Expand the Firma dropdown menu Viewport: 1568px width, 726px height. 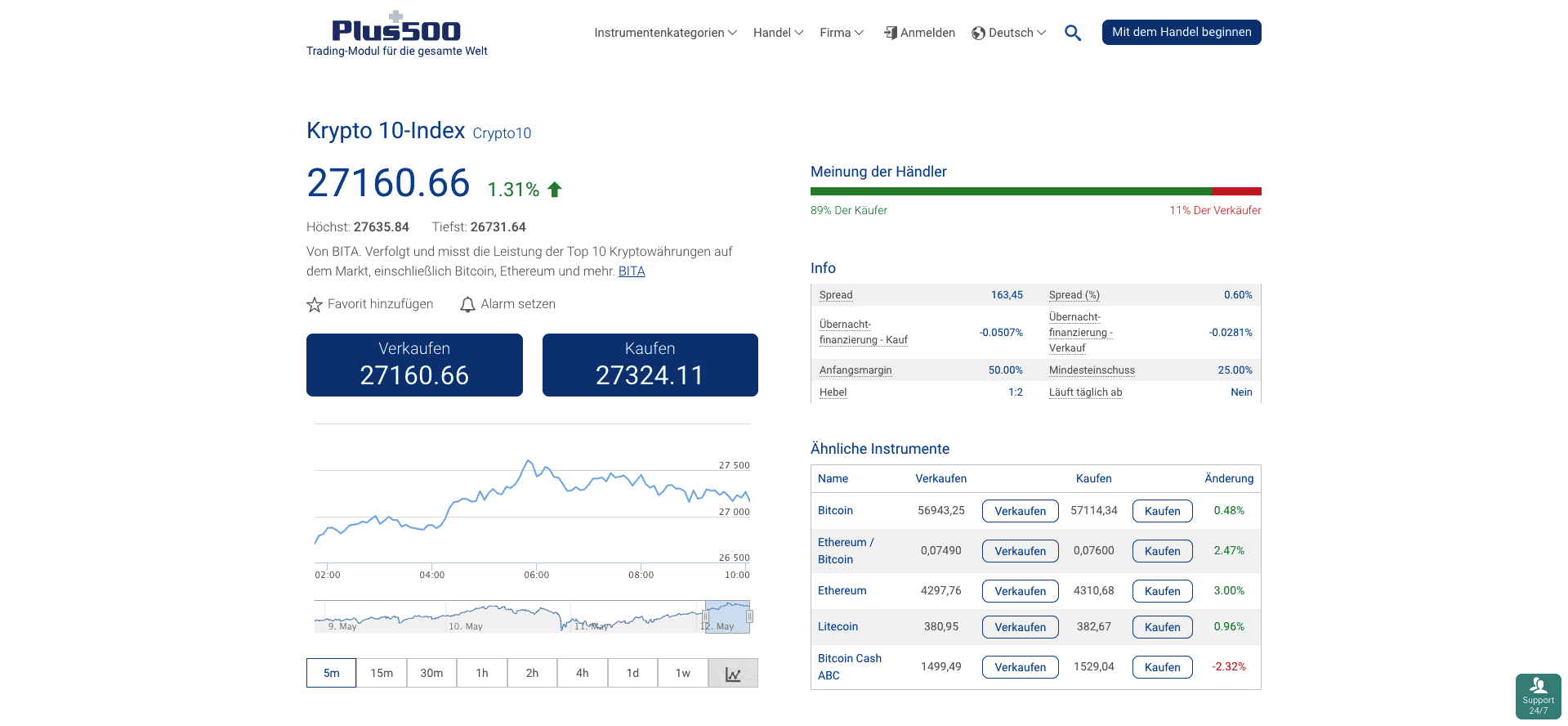click(842, 33)
